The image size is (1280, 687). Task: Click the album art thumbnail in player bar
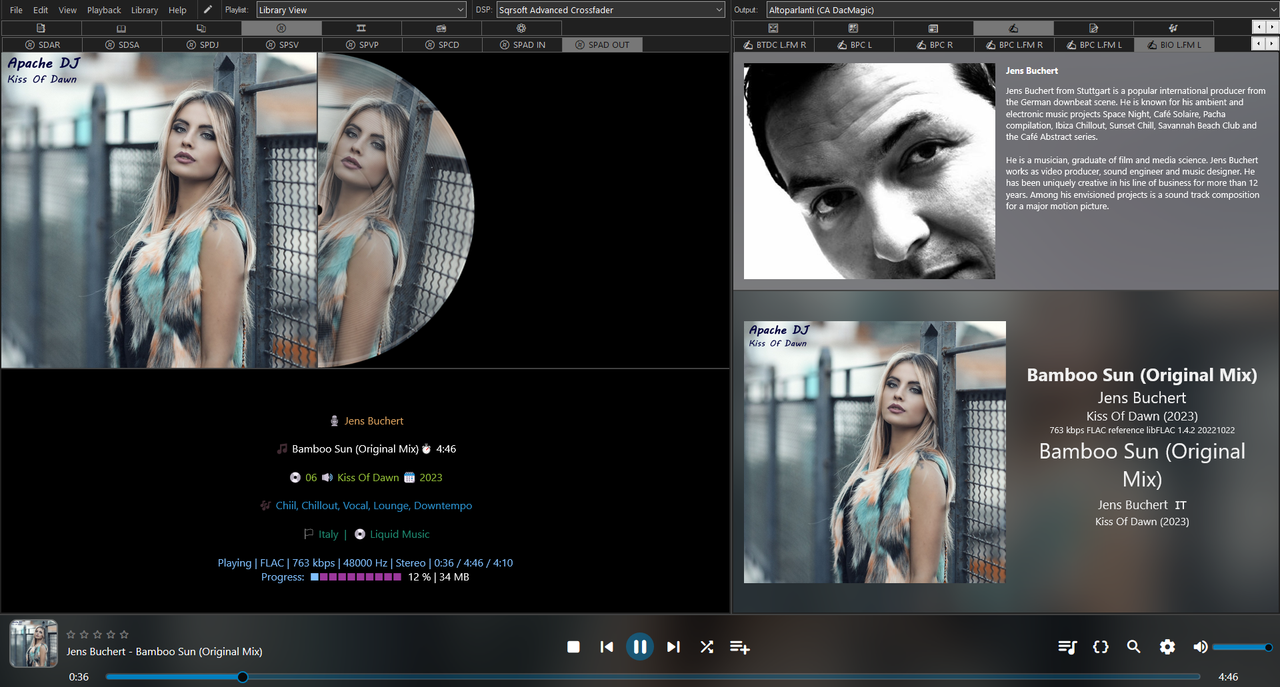pos(33,644)
